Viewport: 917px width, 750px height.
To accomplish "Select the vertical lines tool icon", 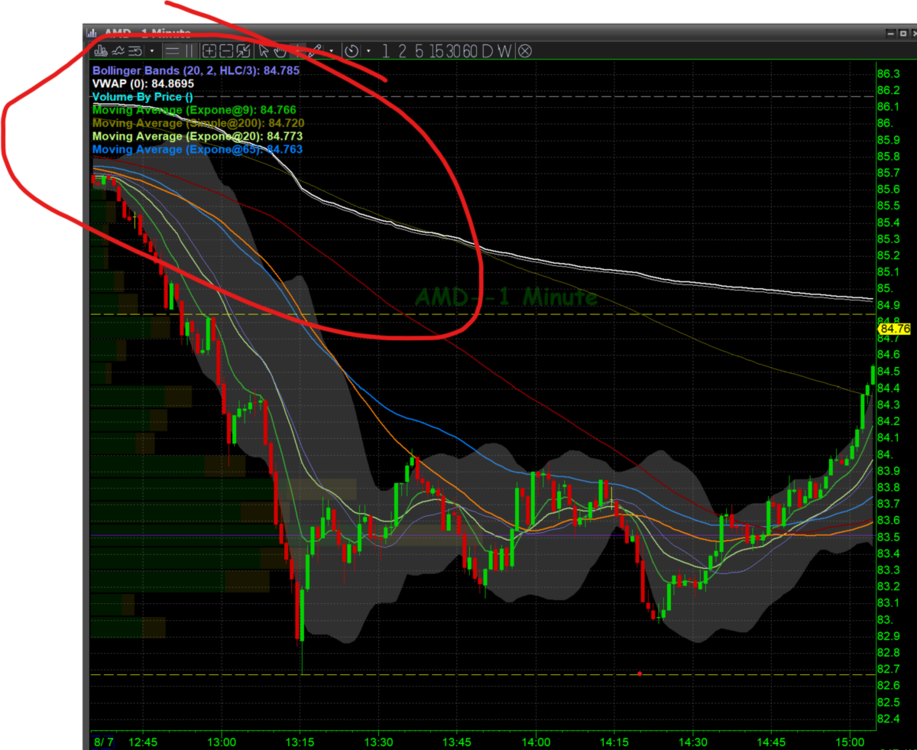I will 188,50.
